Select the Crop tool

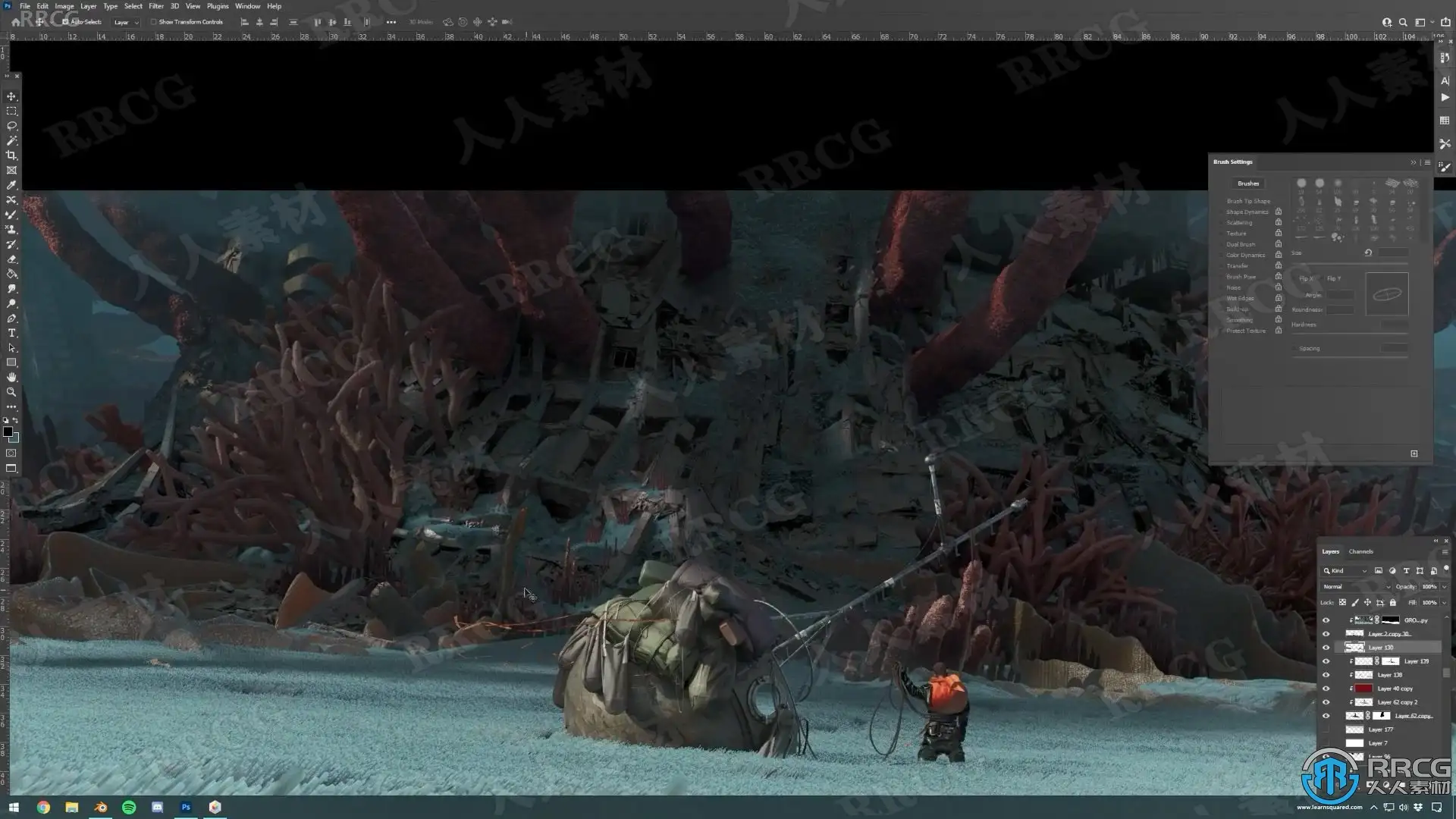(11, 155)
